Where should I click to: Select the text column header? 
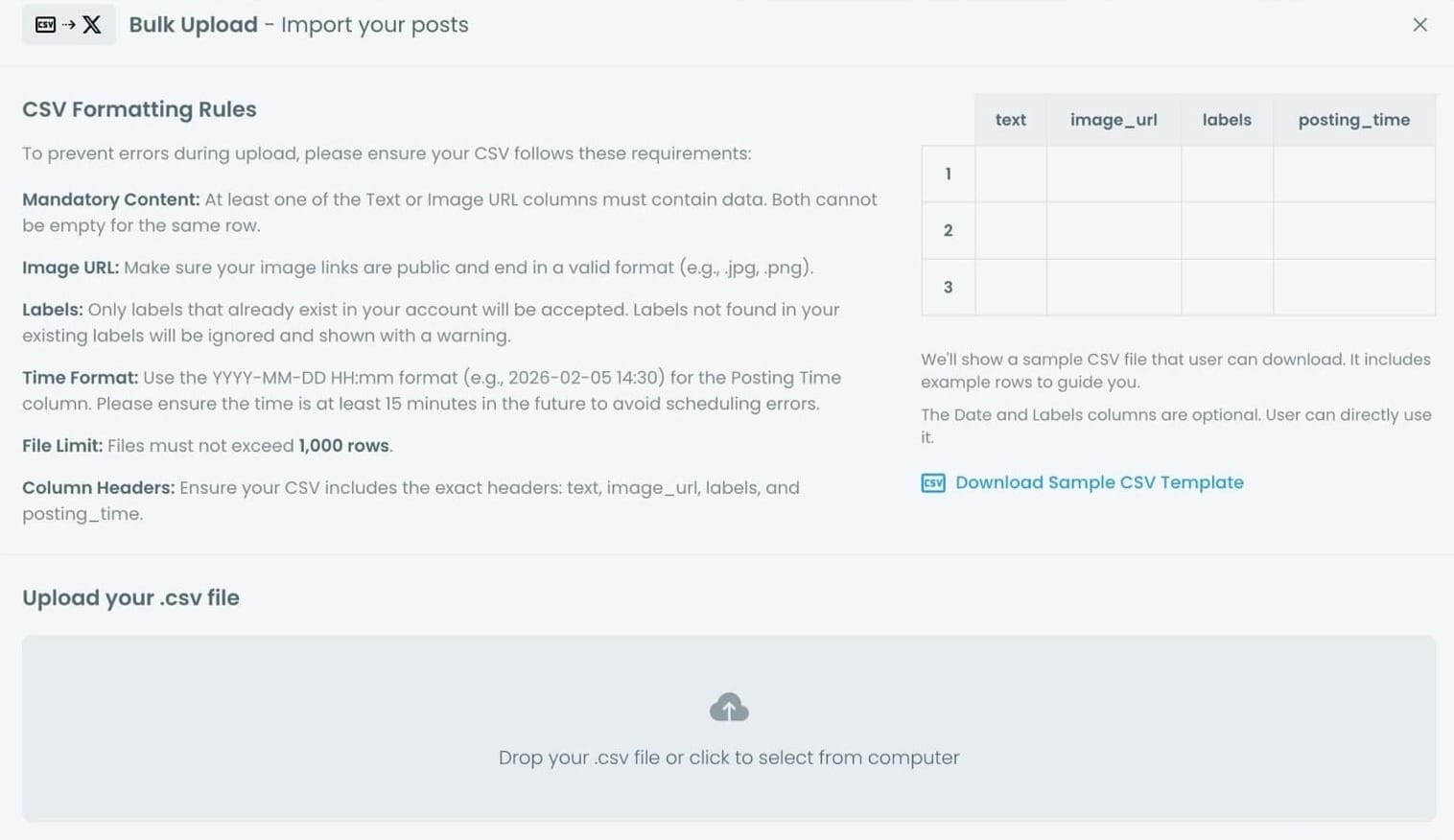click(x=1009, y=119)
